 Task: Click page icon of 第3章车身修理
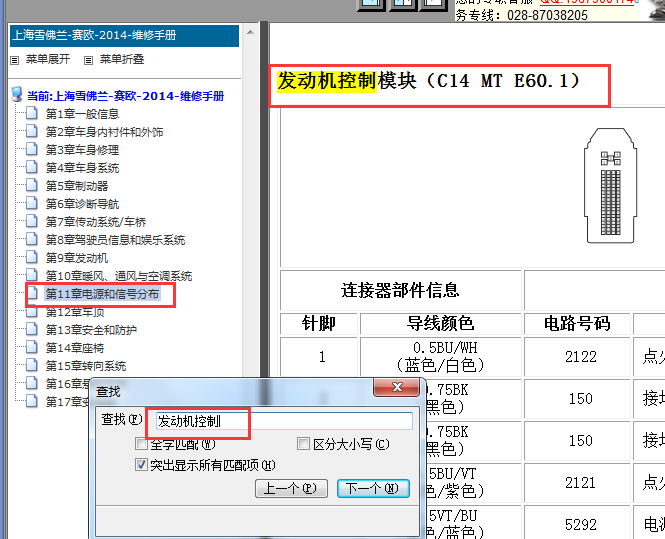[32, 149]
